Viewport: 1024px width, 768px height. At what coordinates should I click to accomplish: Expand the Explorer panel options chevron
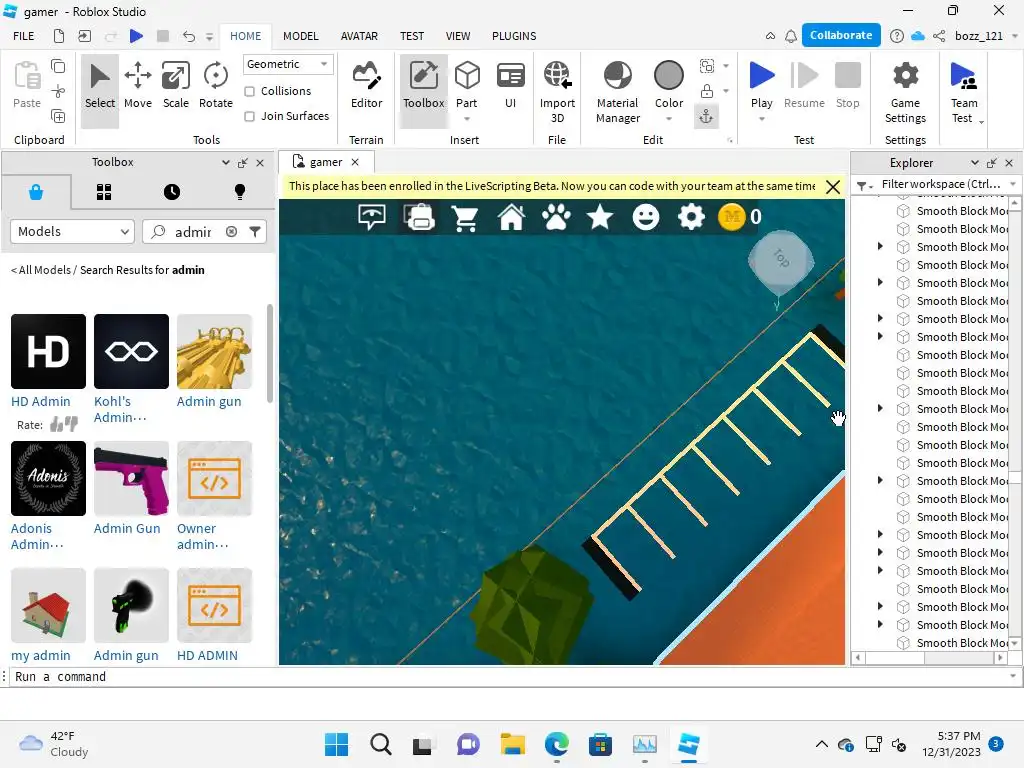(x=975, y=163)
